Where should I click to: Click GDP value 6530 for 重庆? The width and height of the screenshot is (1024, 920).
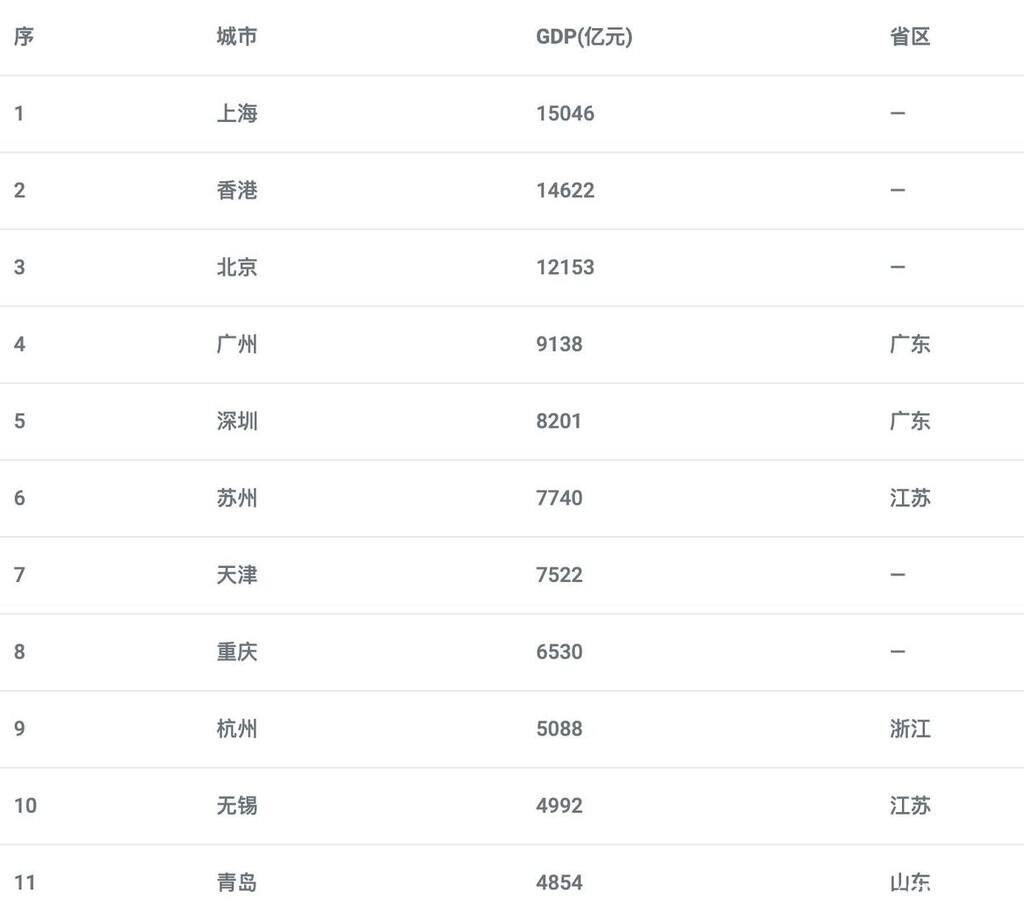[x=559, y=652]
